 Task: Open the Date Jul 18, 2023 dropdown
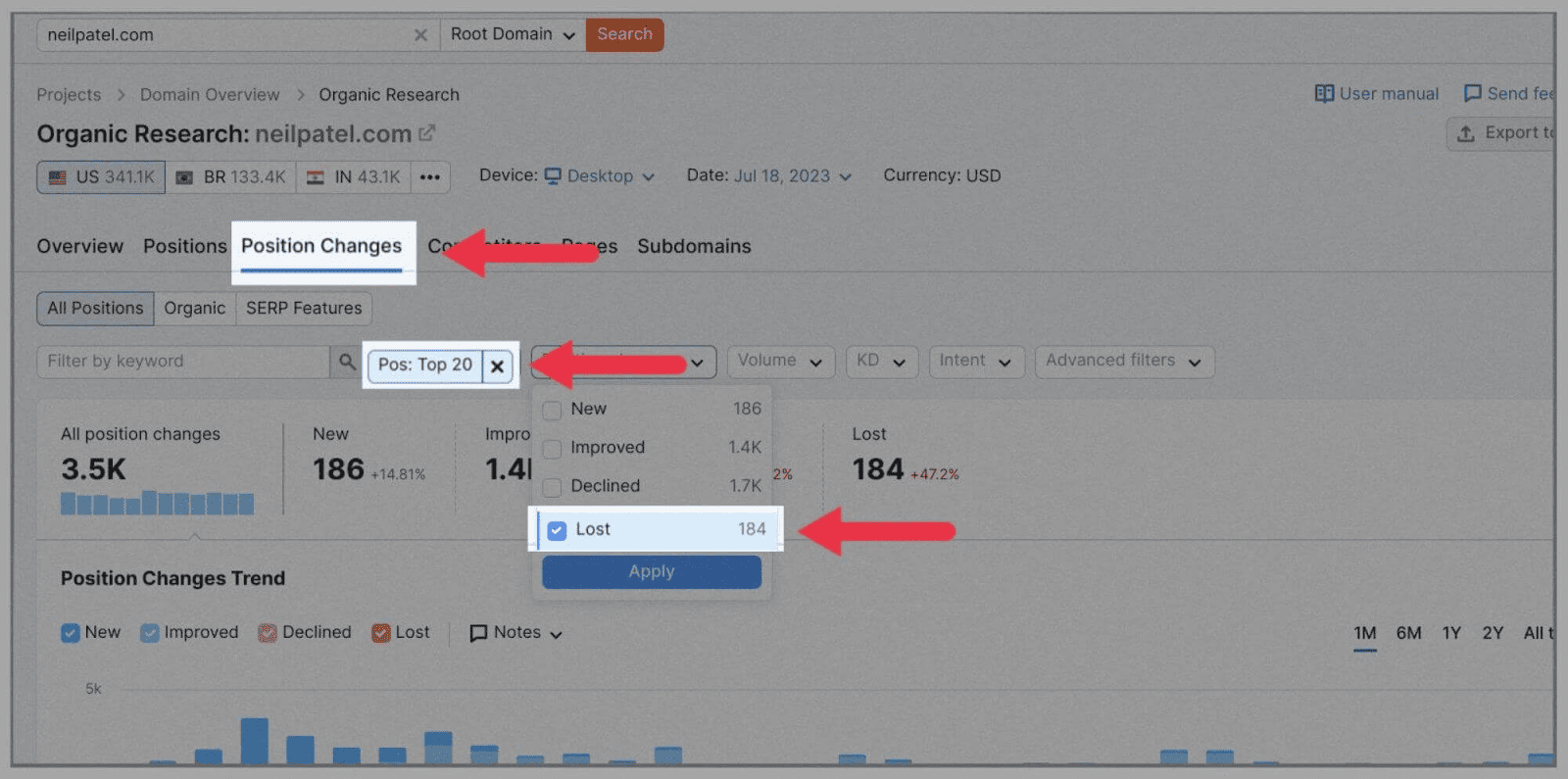793,176
